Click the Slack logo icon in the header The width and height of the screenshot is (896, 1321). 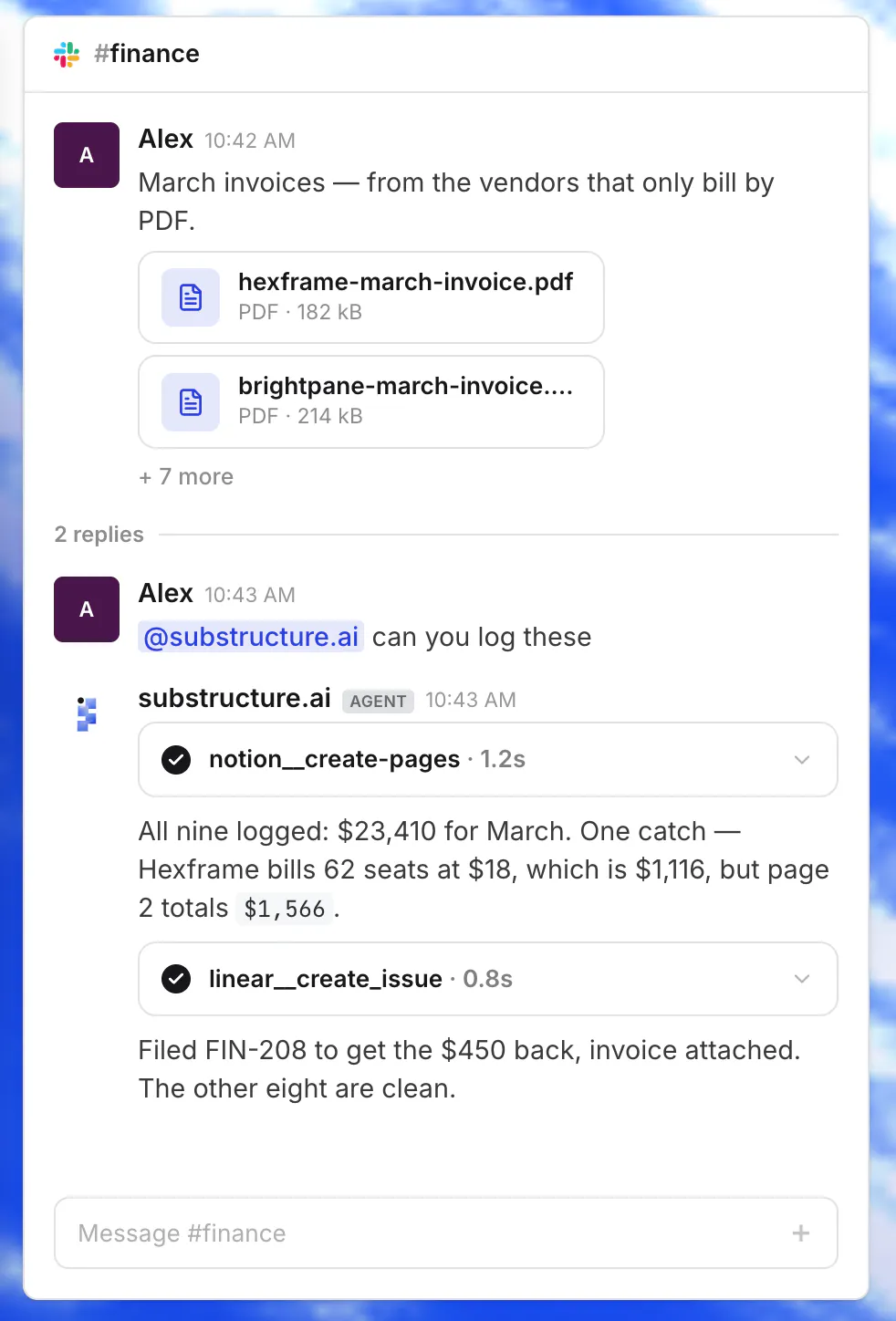click(67, 55)
